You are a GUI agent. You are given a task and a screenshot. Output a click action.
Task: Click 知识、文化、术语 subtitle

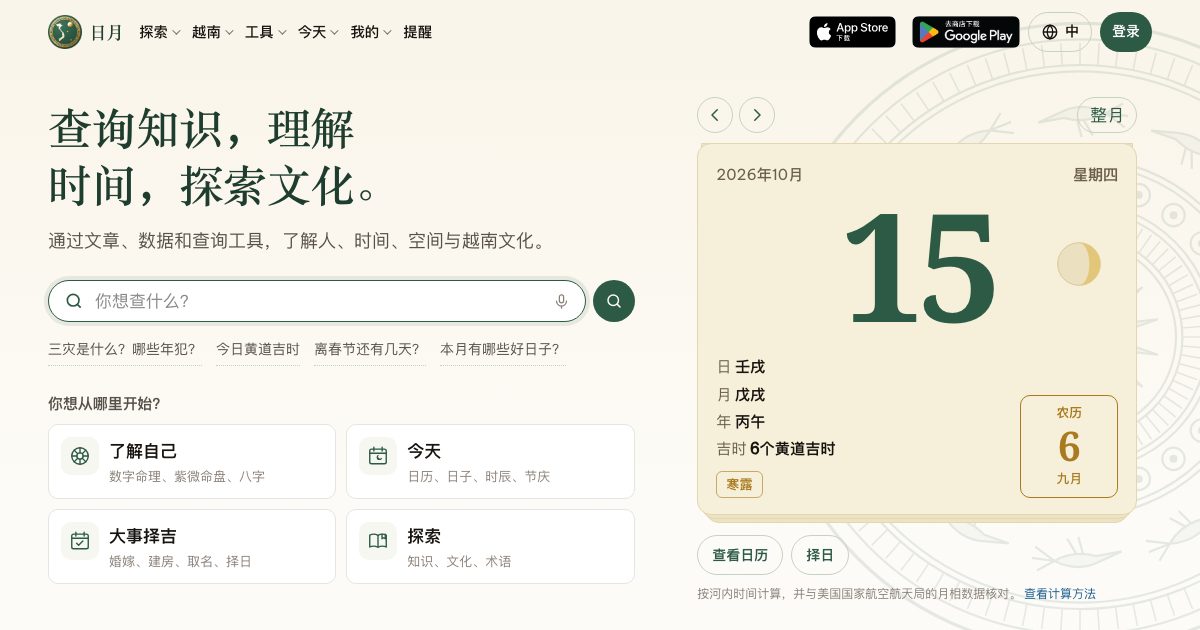point(459,562)
